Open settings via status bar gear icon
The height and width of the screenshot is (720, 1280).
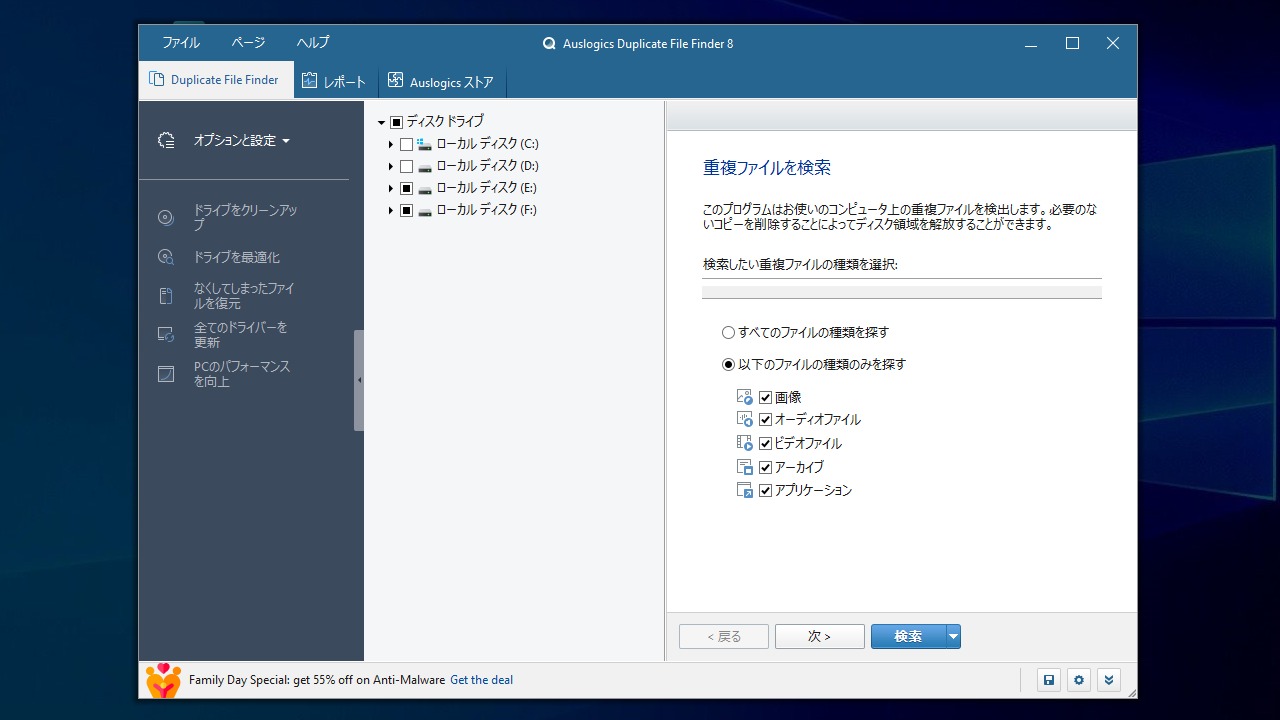(1079, 680)
